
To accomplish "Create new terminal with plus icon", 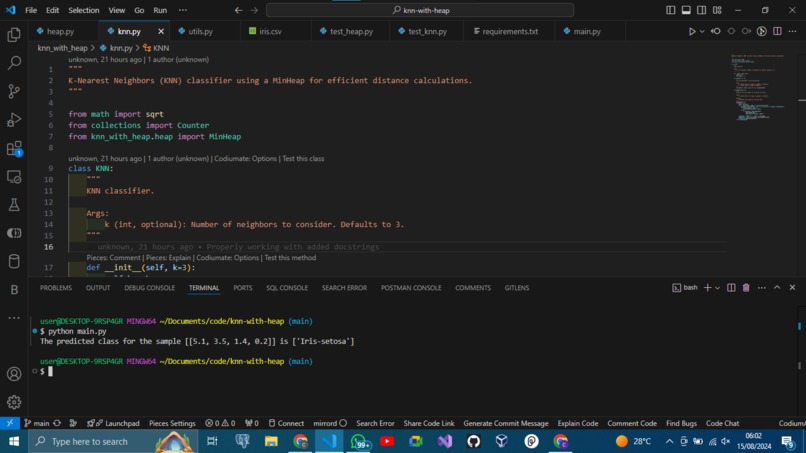I will (x=707, y=288).
